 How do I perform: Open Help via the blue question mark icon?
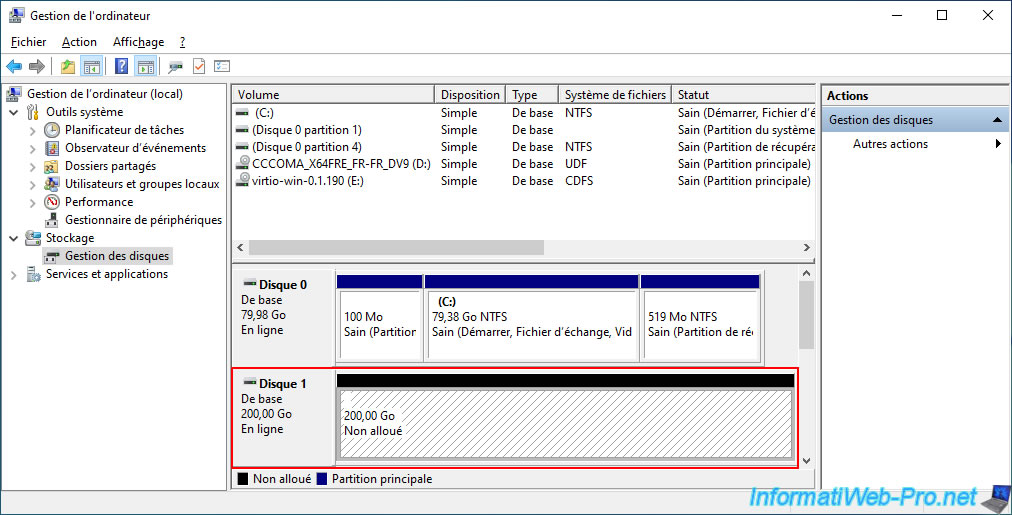[x=121, y=66]
